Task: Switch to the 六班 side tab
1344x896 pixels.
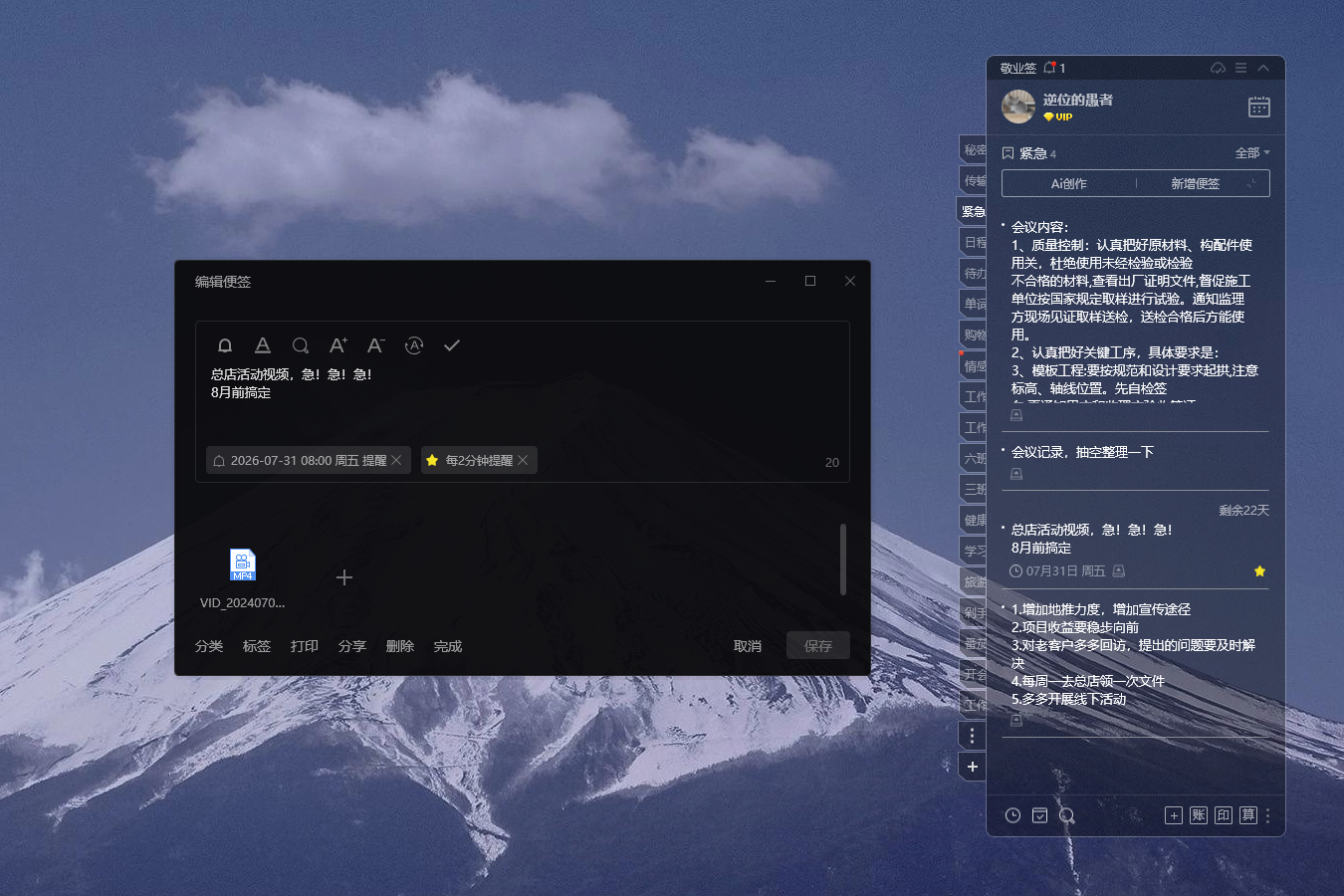Action: click(974, 458)
